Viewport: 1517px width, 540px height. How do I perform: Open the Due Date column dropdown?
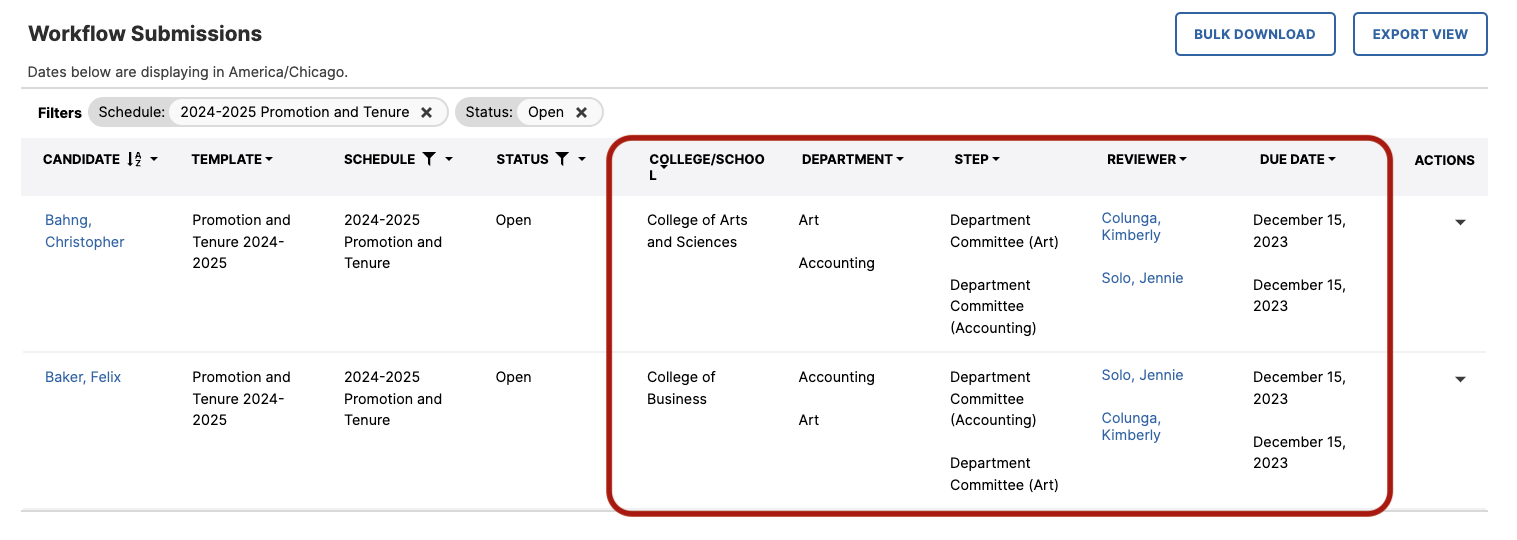coord(1332,160)
